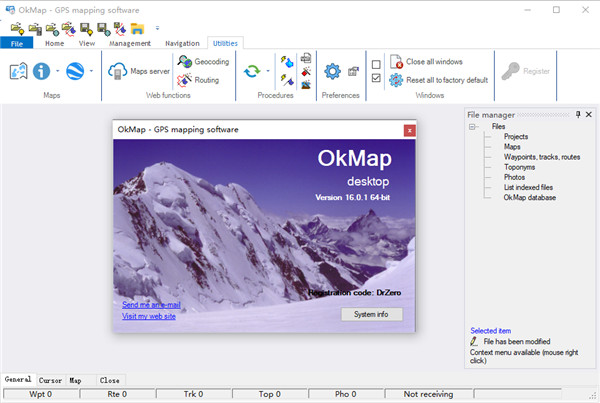Click the Visit my web site link

point(149,316)
